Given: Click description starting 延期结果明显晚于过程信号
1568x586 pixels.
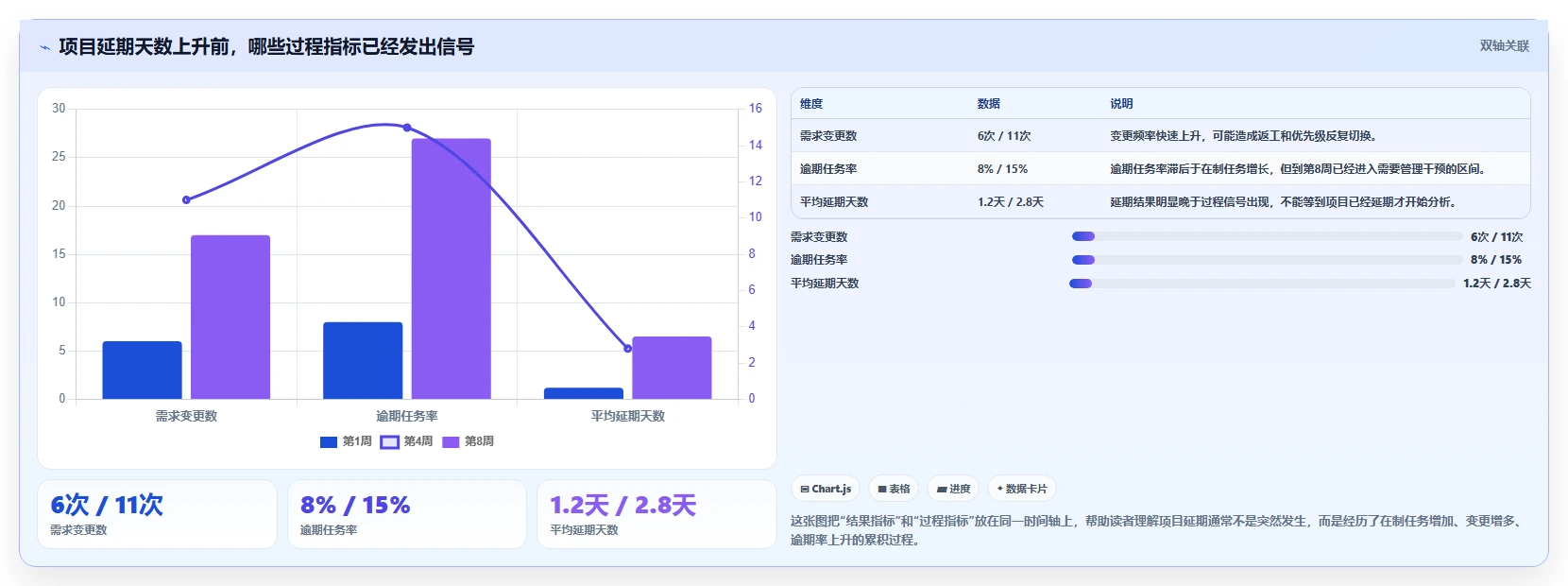Looking at the screenshot, I should coord(1284,202).
